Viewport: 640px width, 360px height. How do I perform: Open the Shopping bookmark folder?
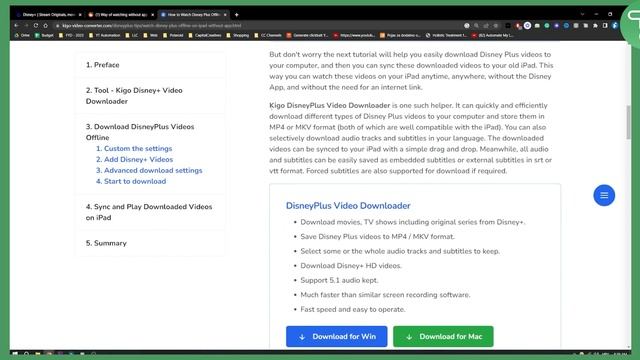[x=238, y=36]
